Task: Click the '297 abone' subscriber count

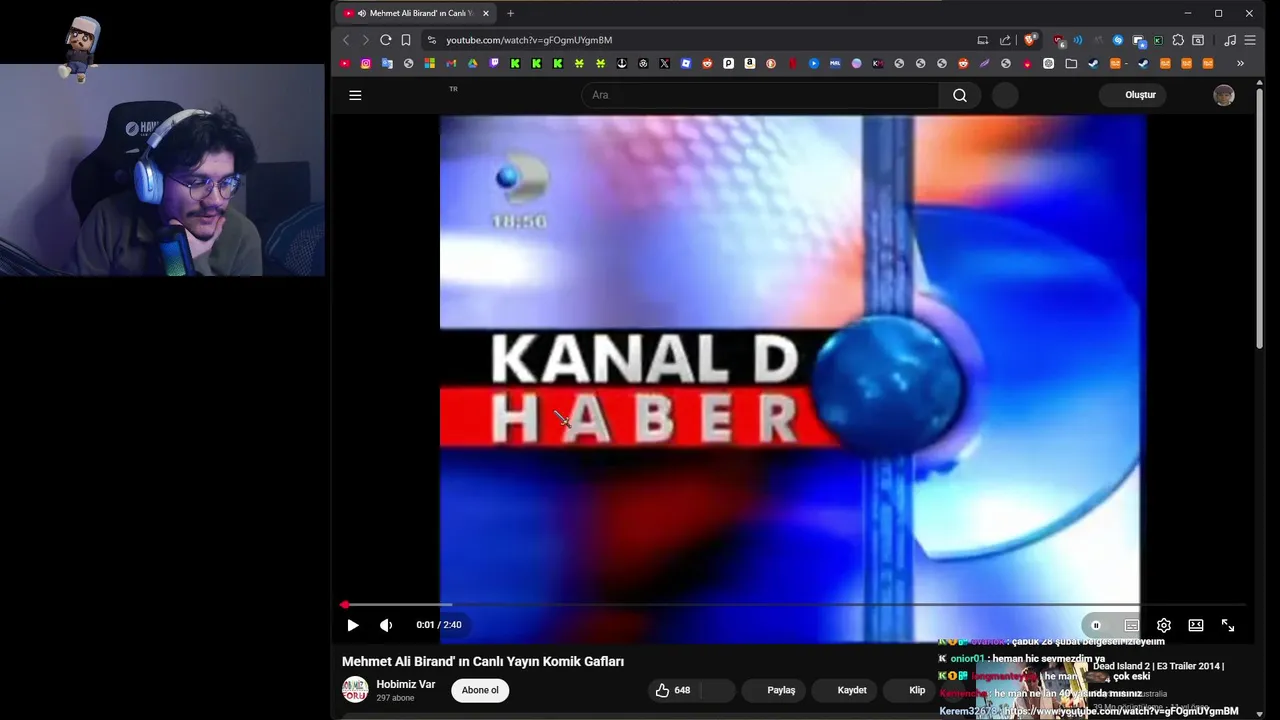Action: pos(395,698)
